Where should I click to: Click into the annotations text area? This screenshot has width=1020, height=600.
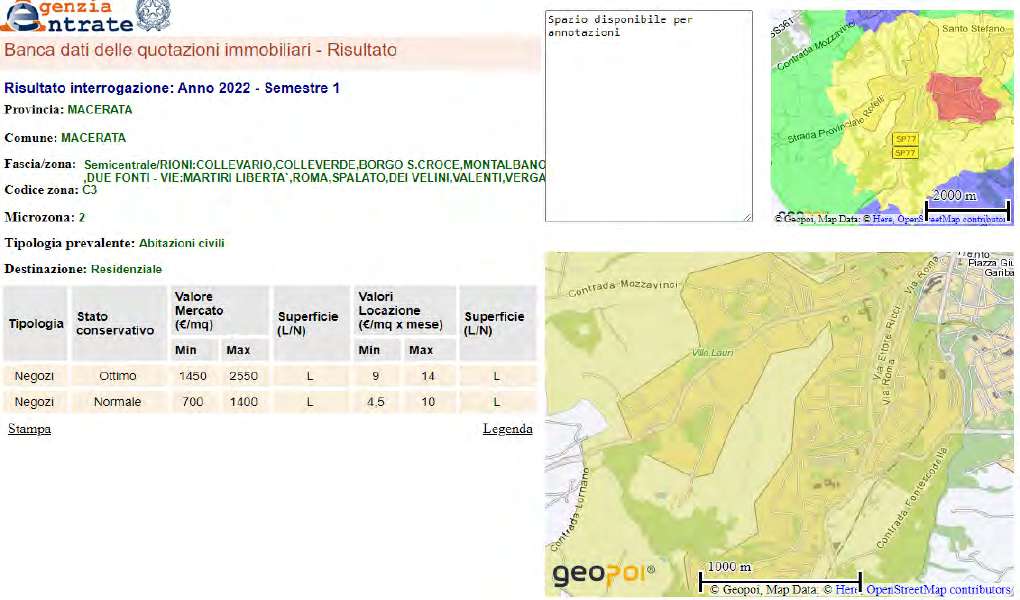pos(648,115)
